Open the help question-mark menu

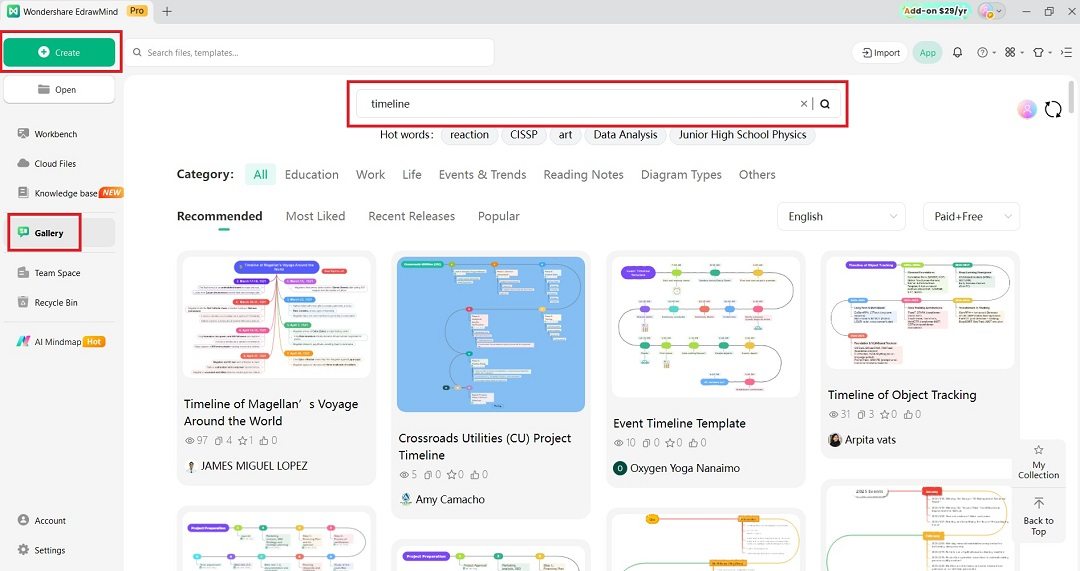click(986, 52)
